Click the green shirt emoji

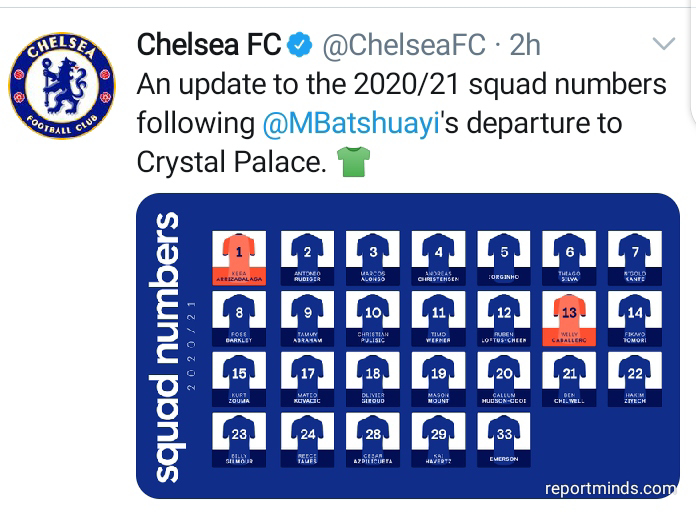point(354,162)
